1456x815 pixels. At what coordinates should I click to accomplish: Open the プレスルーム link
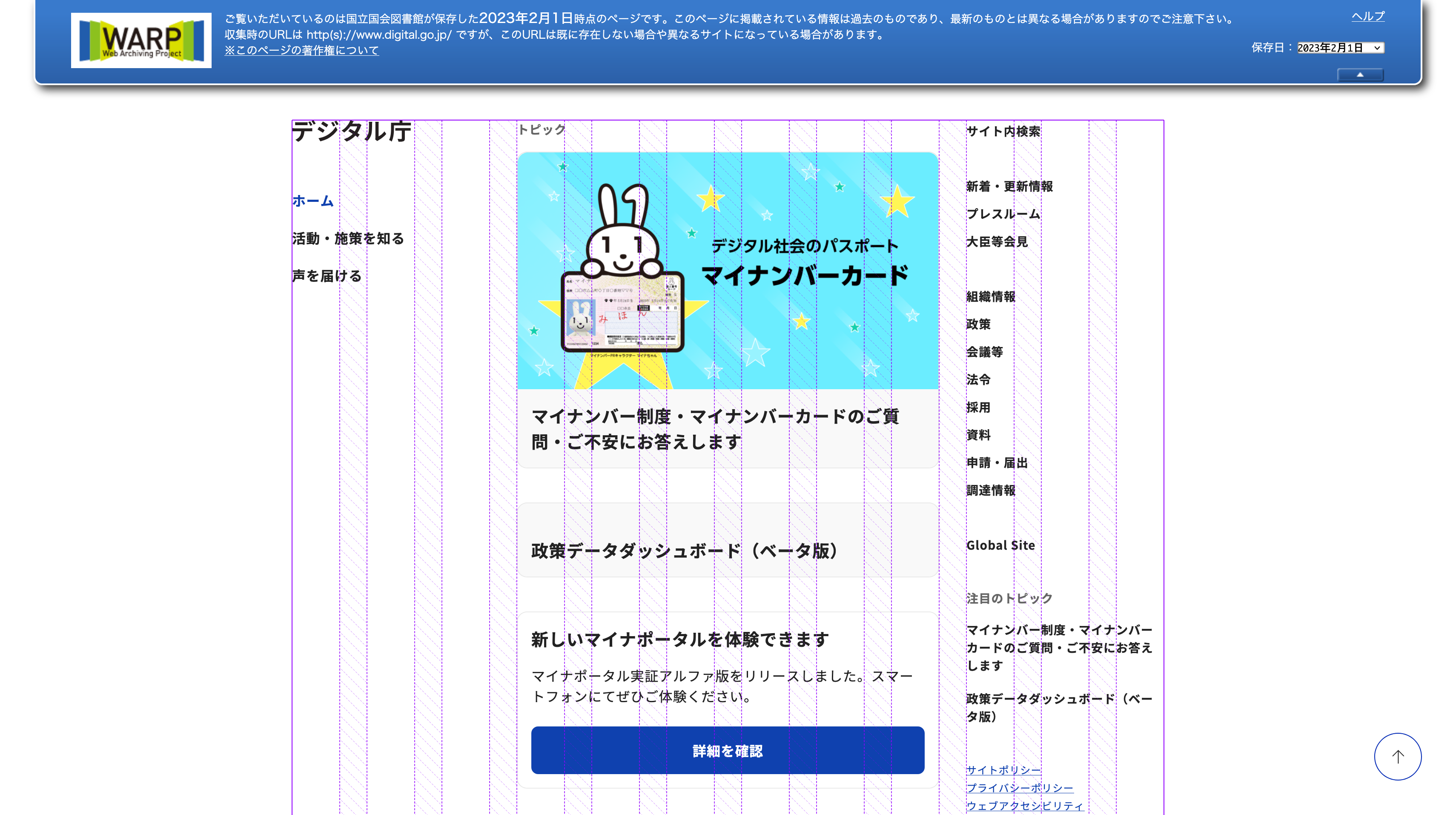pyautogui.click(x=1003, y=214)
